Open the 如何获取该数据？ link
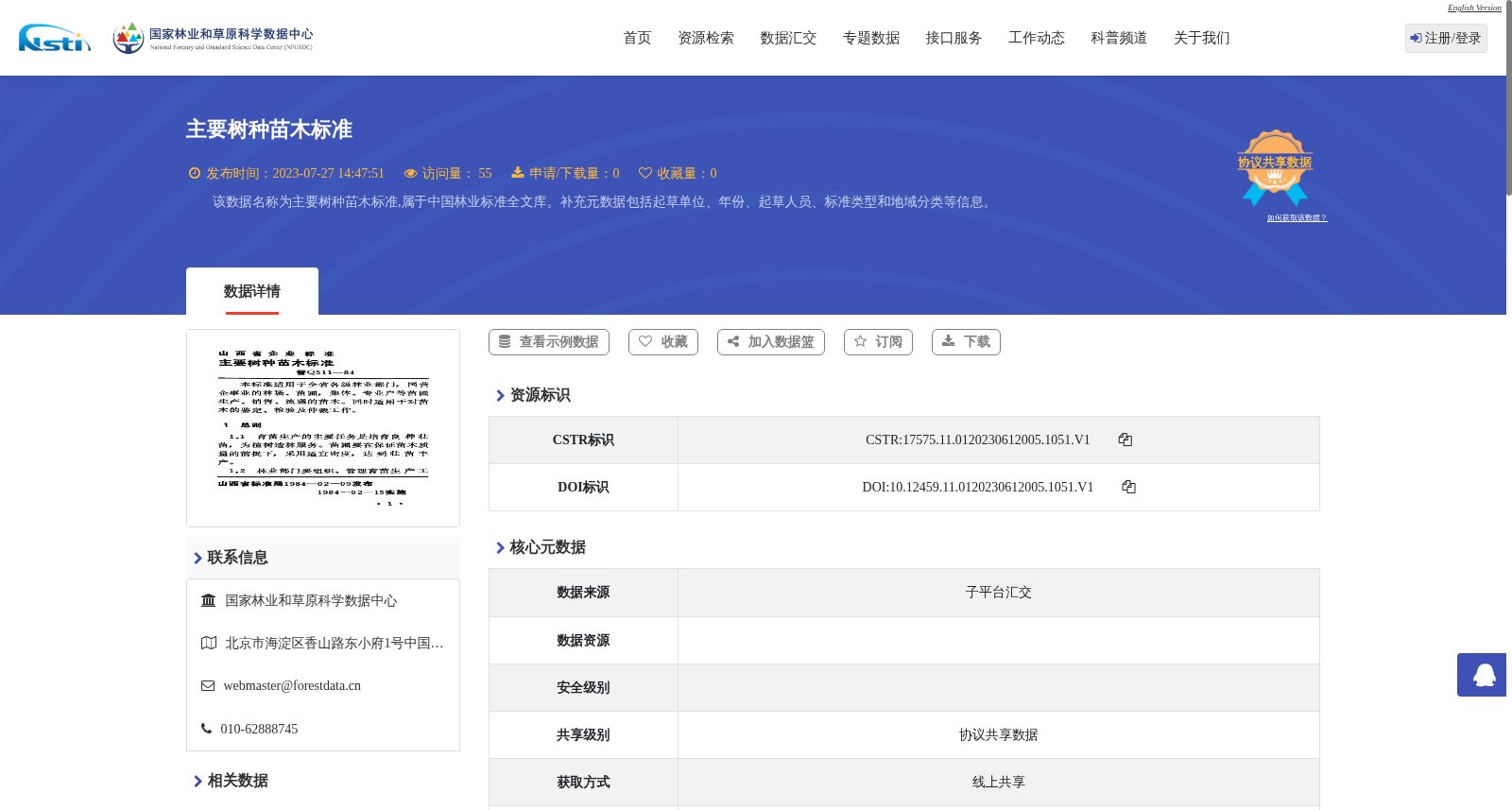The image size is (1512, 810). pos(1297,217)
